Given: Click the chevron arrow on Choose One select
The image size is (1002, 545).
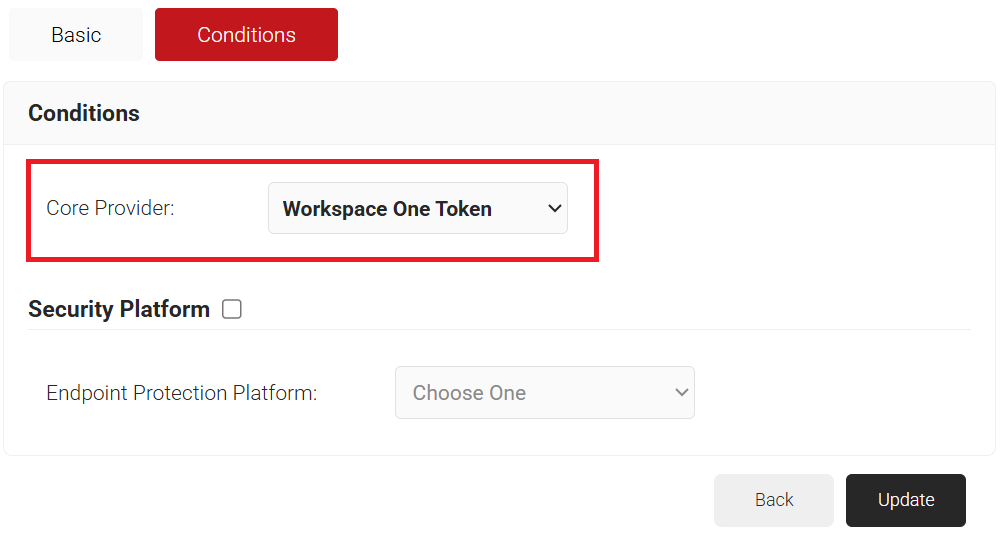Looking at the screenshot, I should click(x=682, y=392).
